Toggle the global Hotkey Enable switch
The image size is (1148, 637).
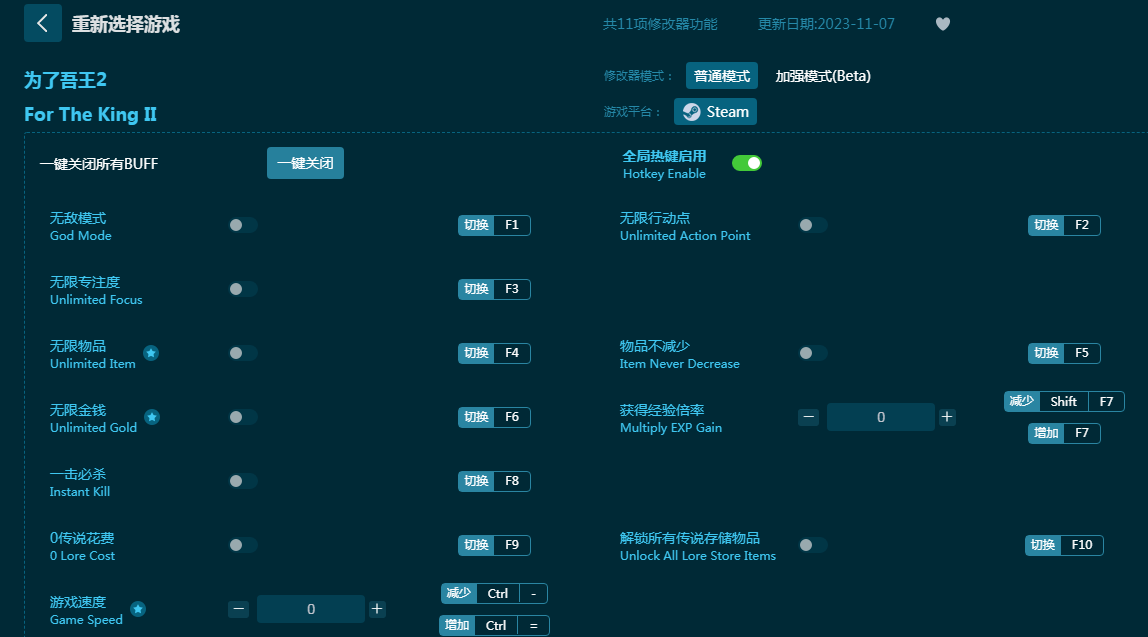[747, 163]
